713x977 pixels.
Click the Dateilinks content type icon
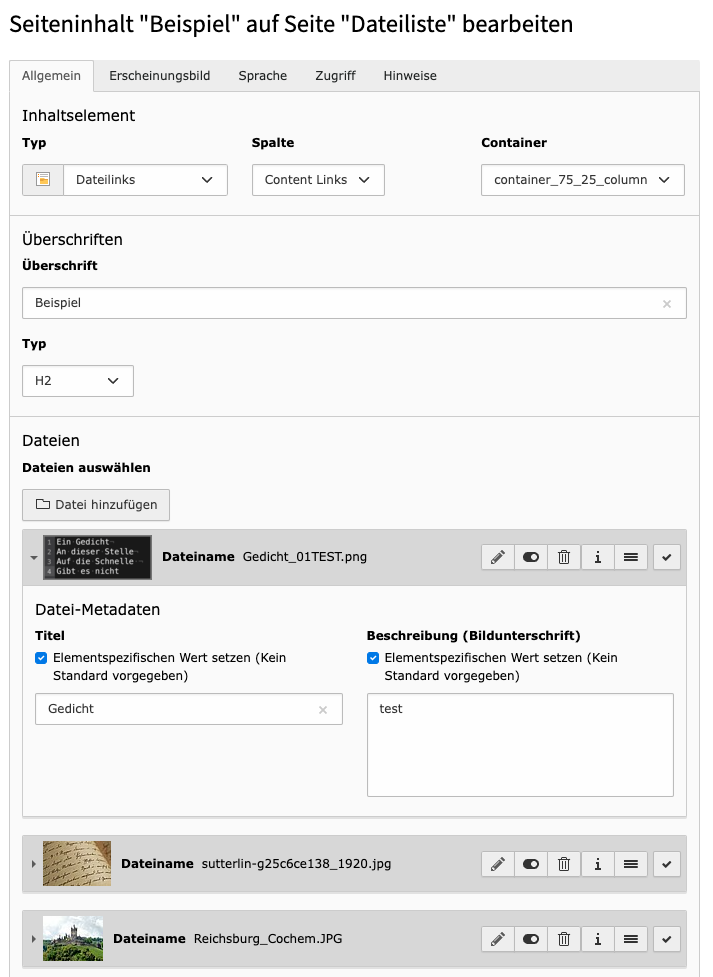[43, 180]
